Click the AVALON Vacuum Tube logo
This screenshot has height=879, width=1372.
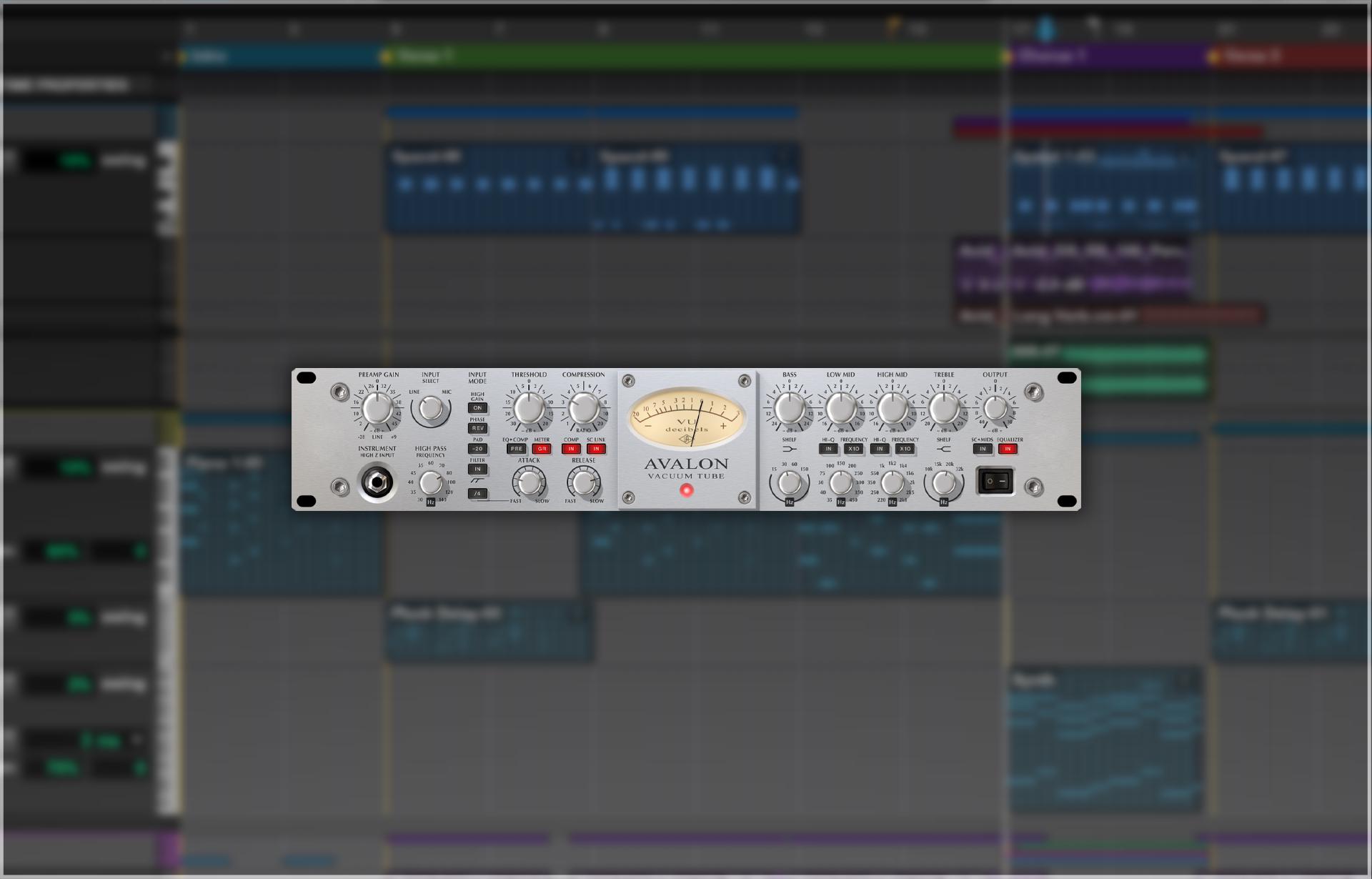686,468
